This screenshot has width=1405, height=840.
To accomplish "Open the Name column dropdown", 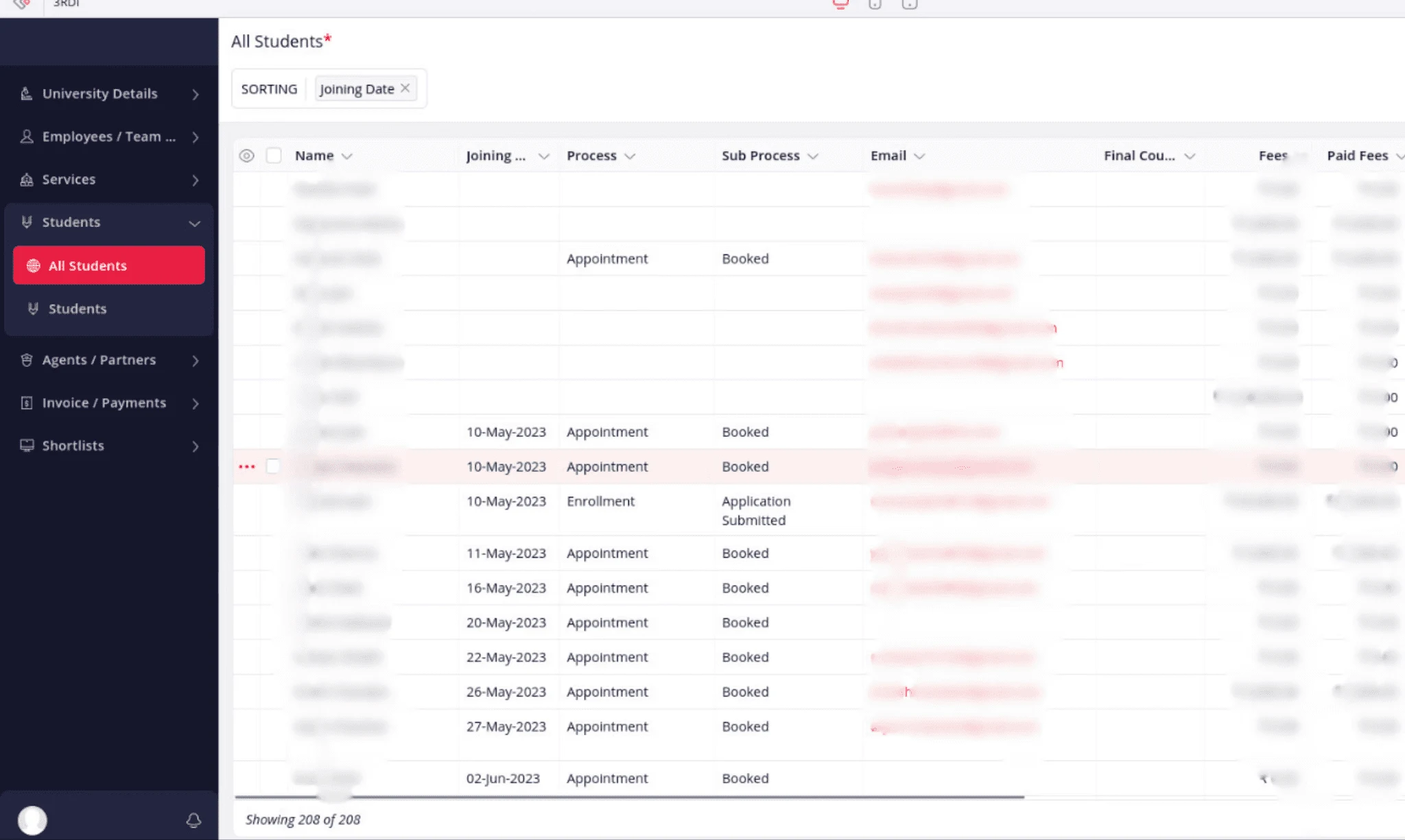I will pos(347,156).
